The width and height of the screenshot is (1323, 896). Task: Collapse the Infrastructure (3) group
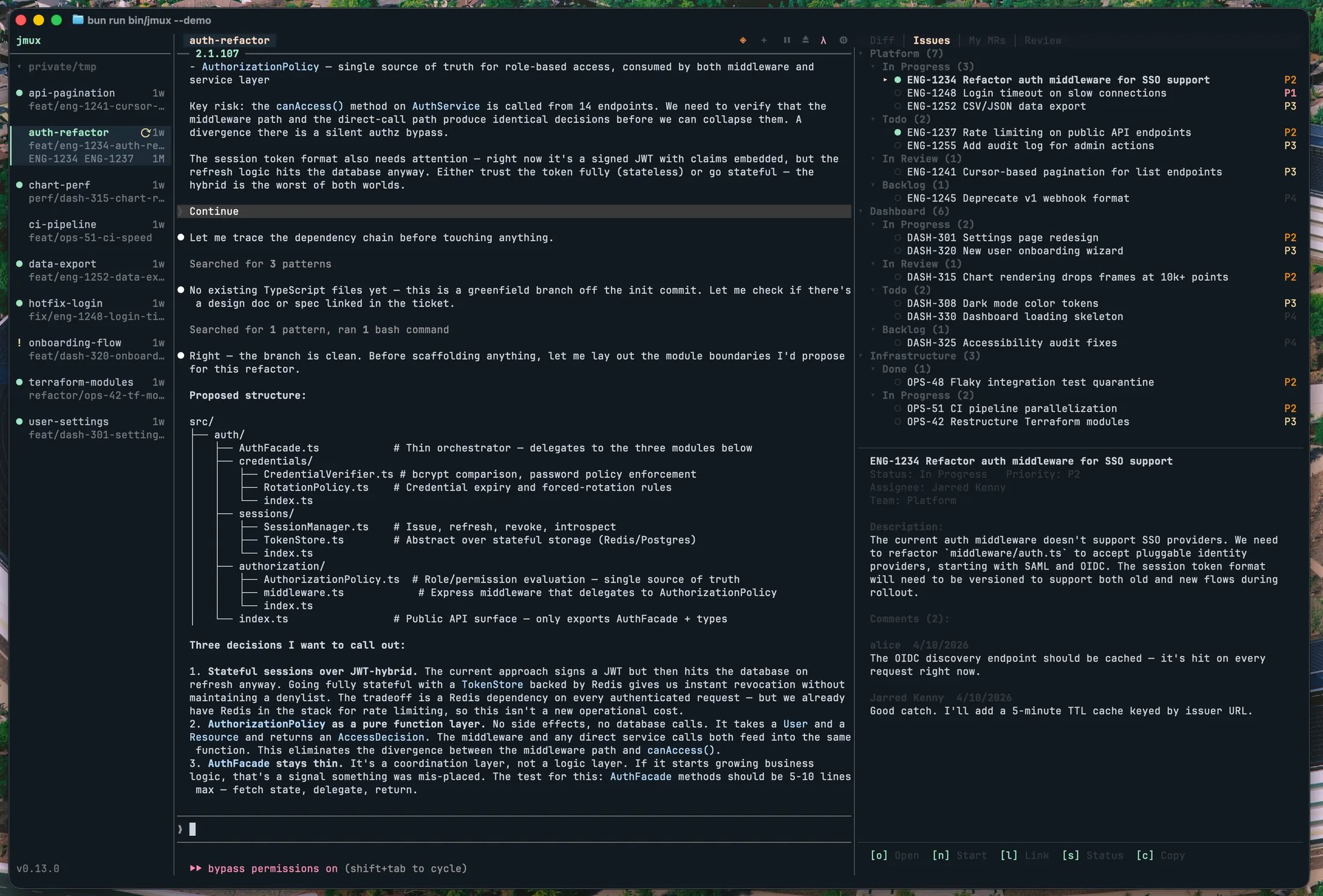(862, 355)
